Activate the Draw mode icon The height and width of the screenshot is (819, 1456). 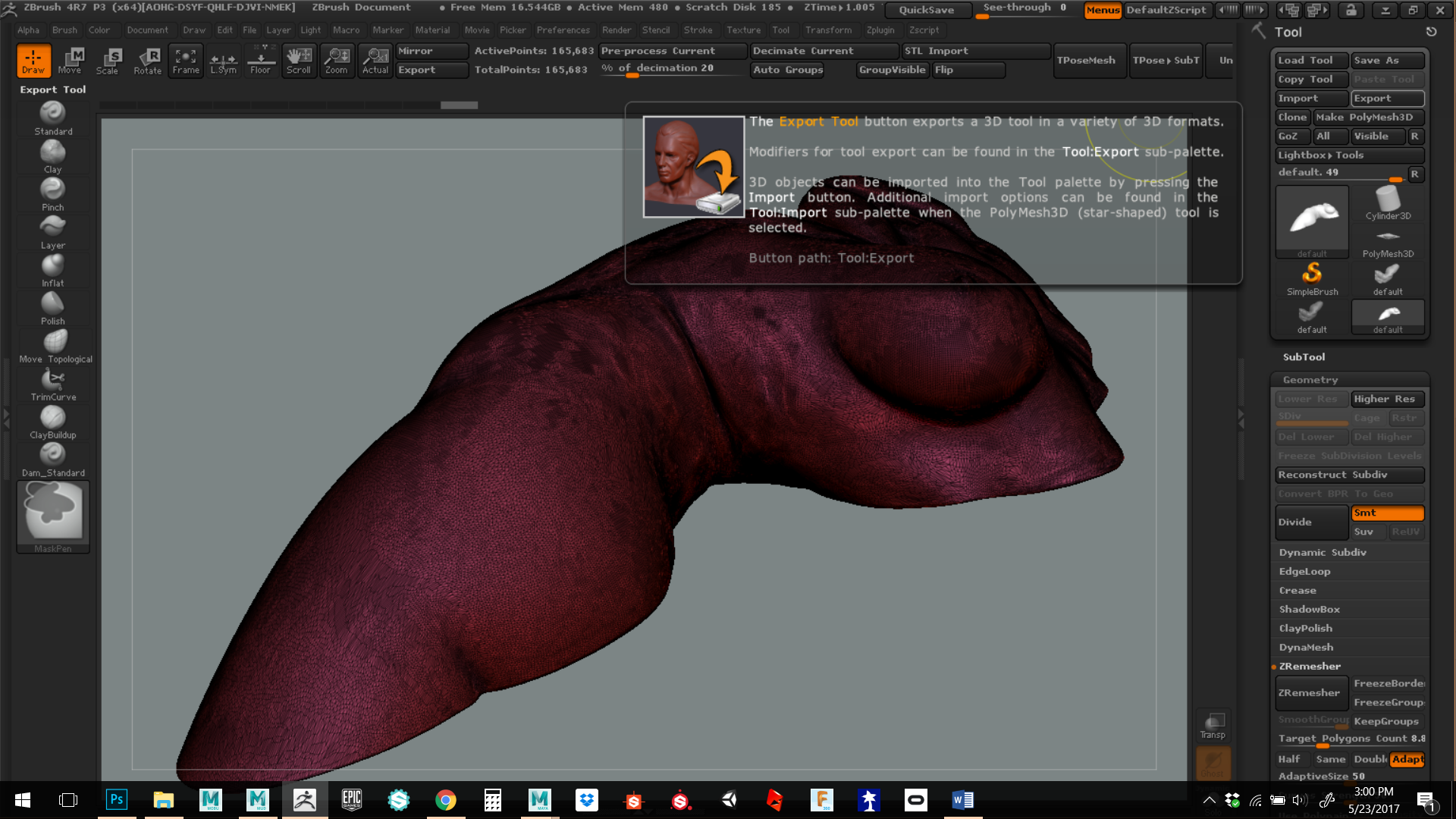point(33,61)
